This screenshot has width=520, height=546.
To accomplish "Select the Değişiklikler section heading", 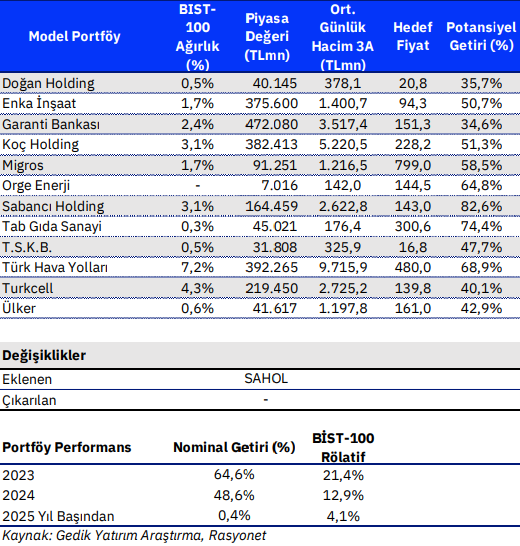I will pos(44,356).
